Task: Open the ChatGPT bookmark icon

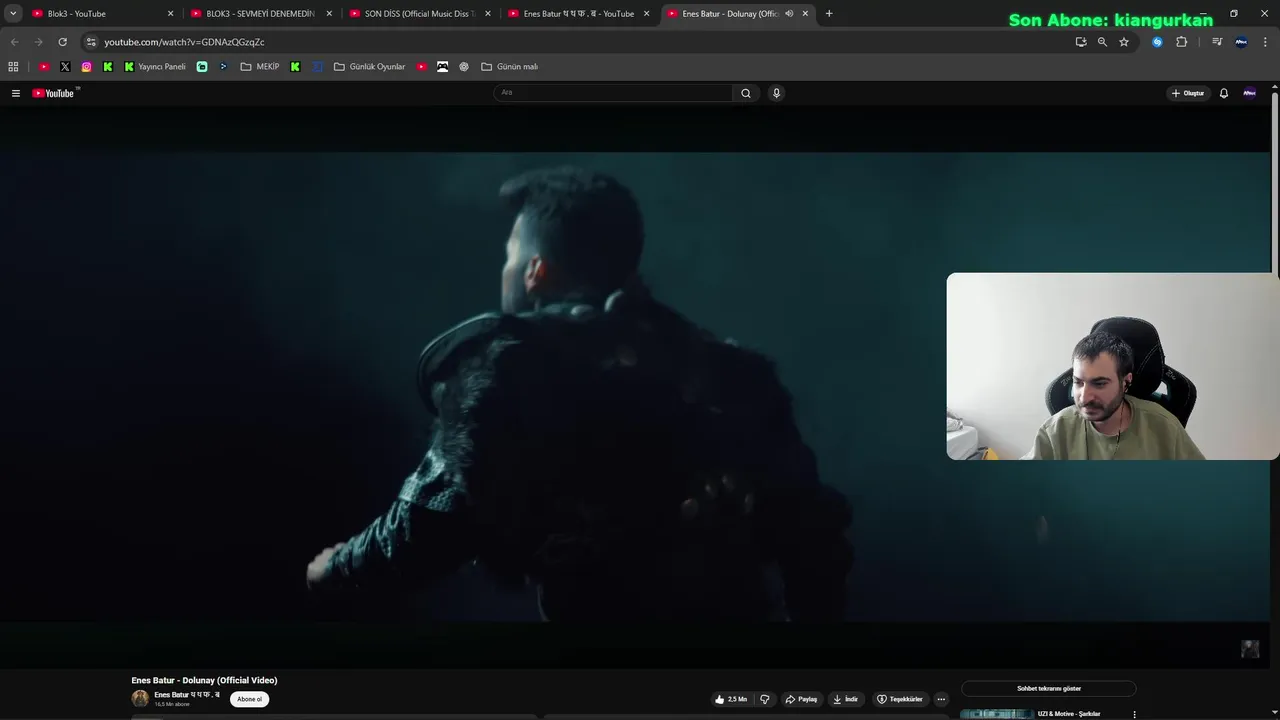Action: click(464, 67)
